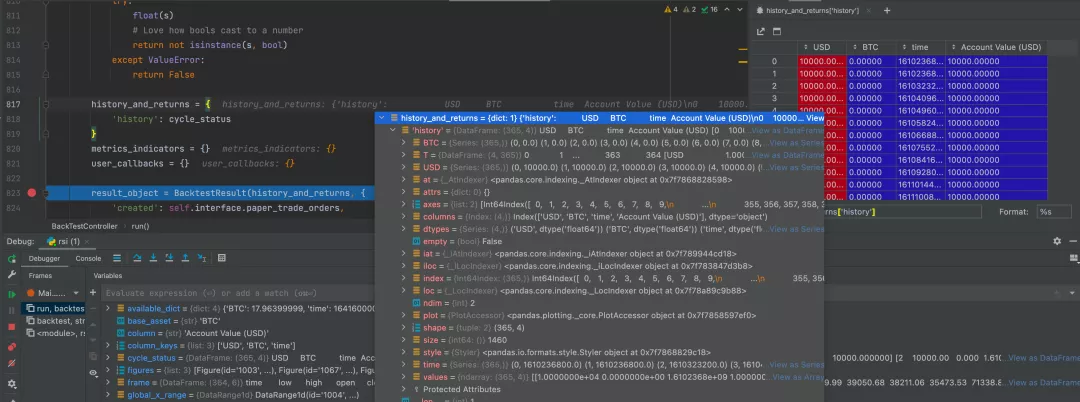This screenshot has height=402, width=1080.
Task: Open View Breakpoints icon
Action: pos(12,346)
